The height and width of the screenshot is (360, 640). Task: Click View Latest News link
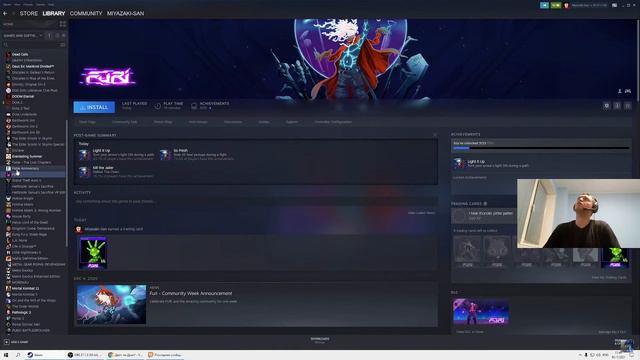[x=422, y=213]
